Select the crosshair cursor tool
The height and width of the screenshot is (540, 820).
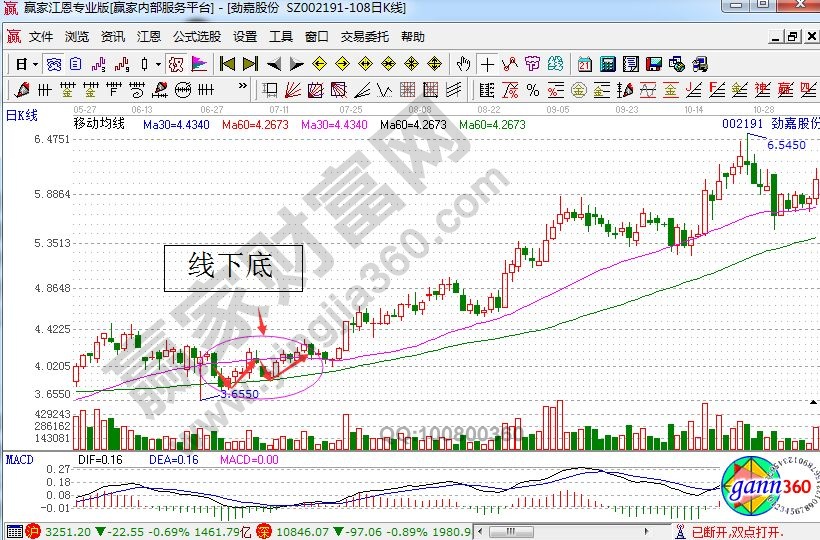[x=487, y=64]
